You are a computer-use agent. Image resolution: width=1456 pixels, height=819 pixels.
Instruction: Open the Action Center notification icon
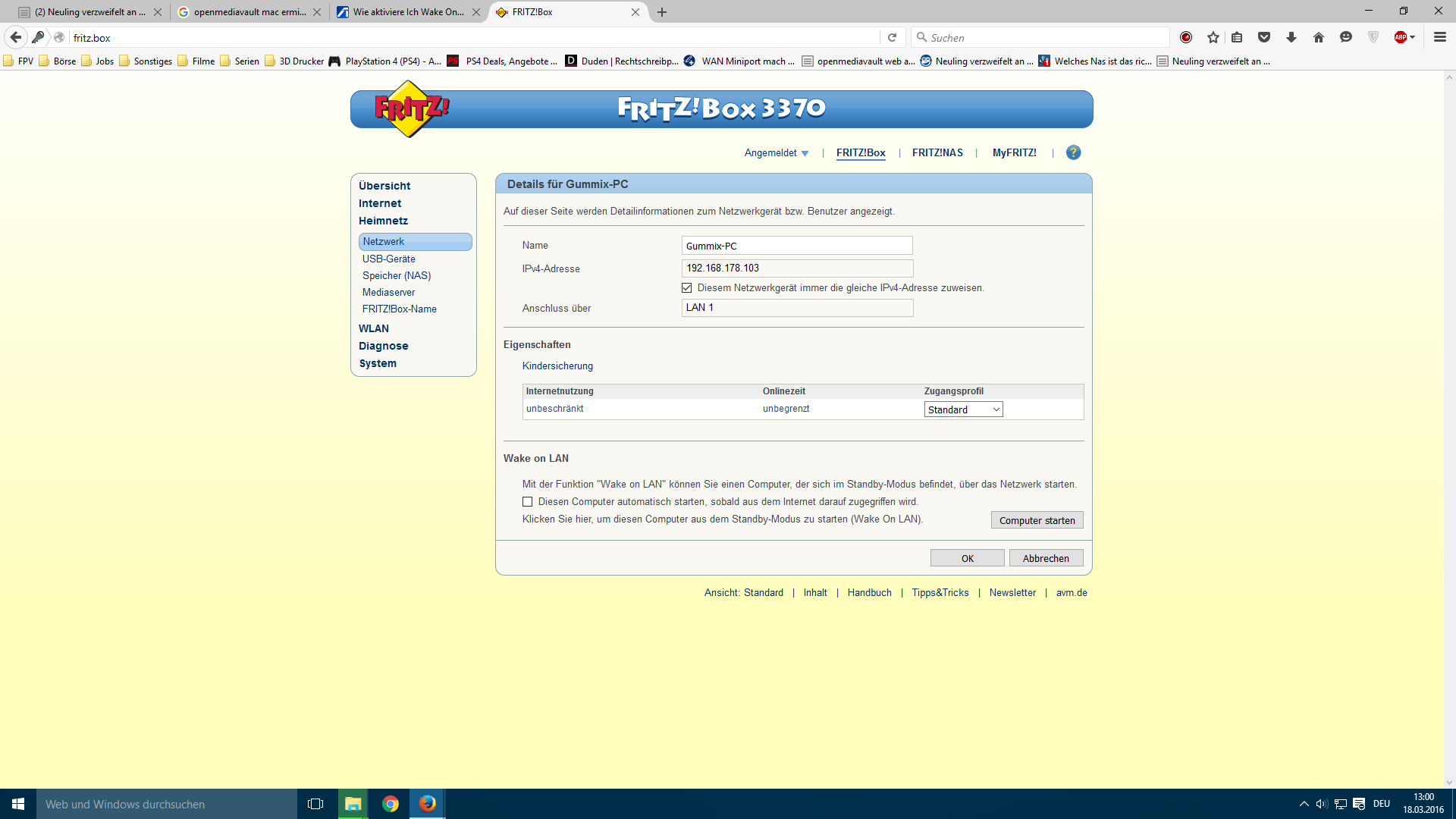1359,804
